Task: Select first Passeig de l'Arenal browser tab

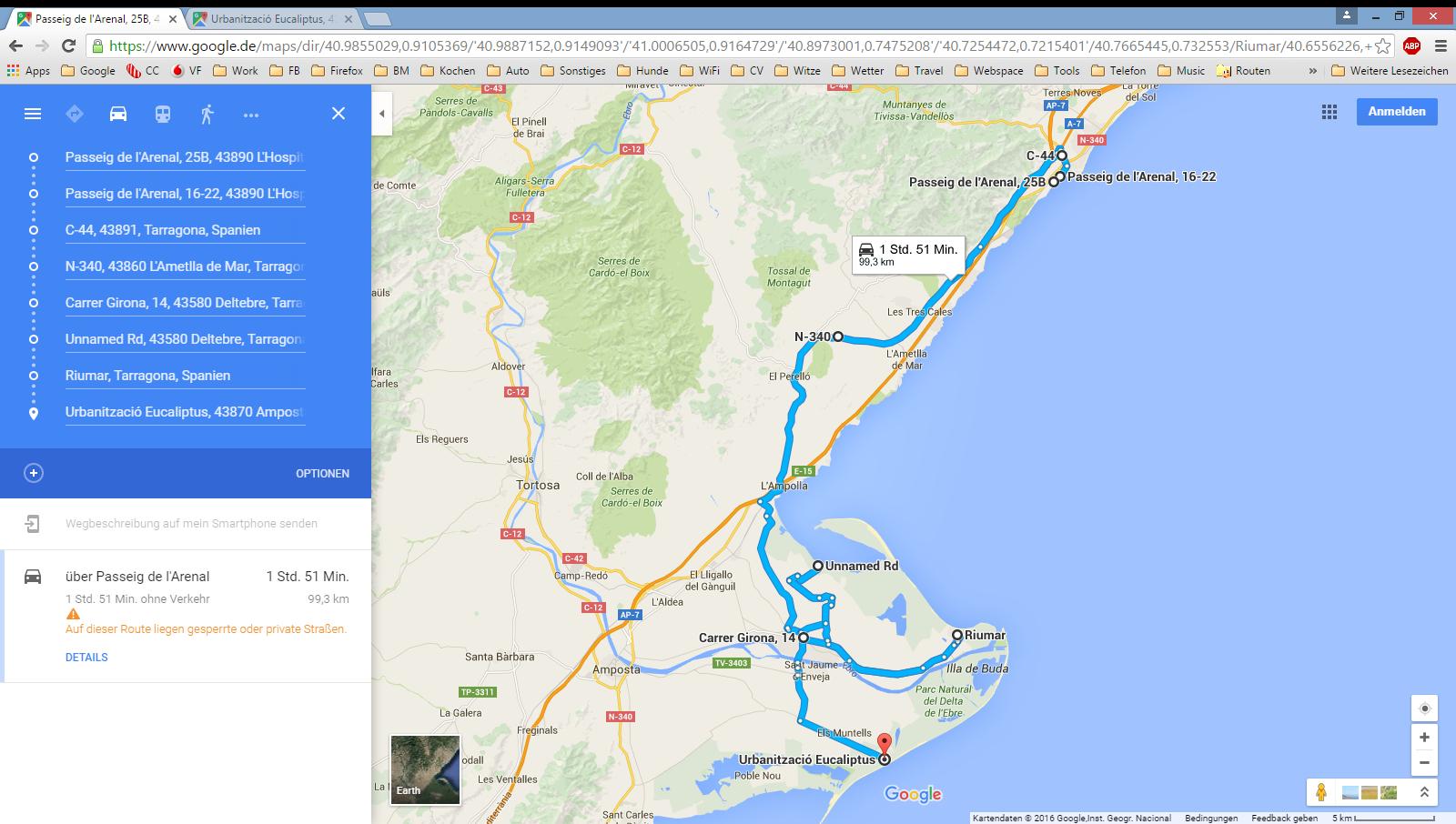Action: (x=96, y=18)
